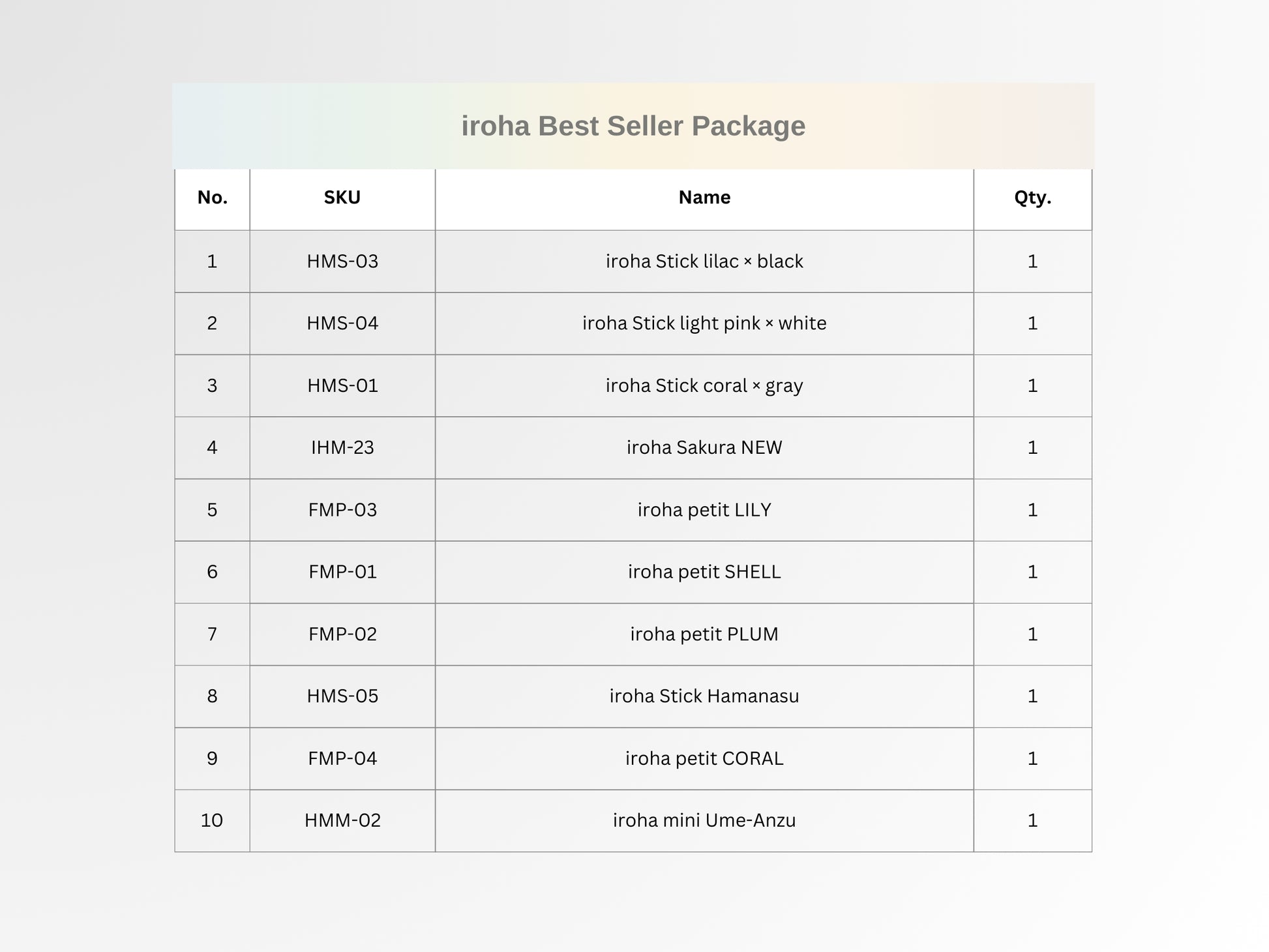Click the iroha Best Seller Package title

pos(633,126)
